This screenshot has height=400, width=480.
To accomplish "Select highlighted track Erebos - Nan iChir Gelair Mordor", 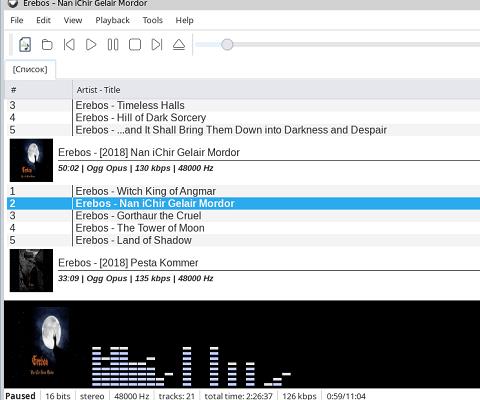I will [x=243, y=203].
